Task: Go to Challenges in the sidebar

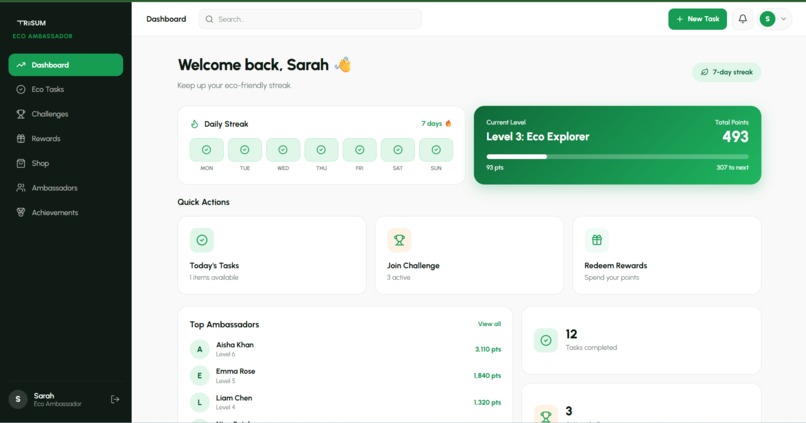Action: click(66, 114)
